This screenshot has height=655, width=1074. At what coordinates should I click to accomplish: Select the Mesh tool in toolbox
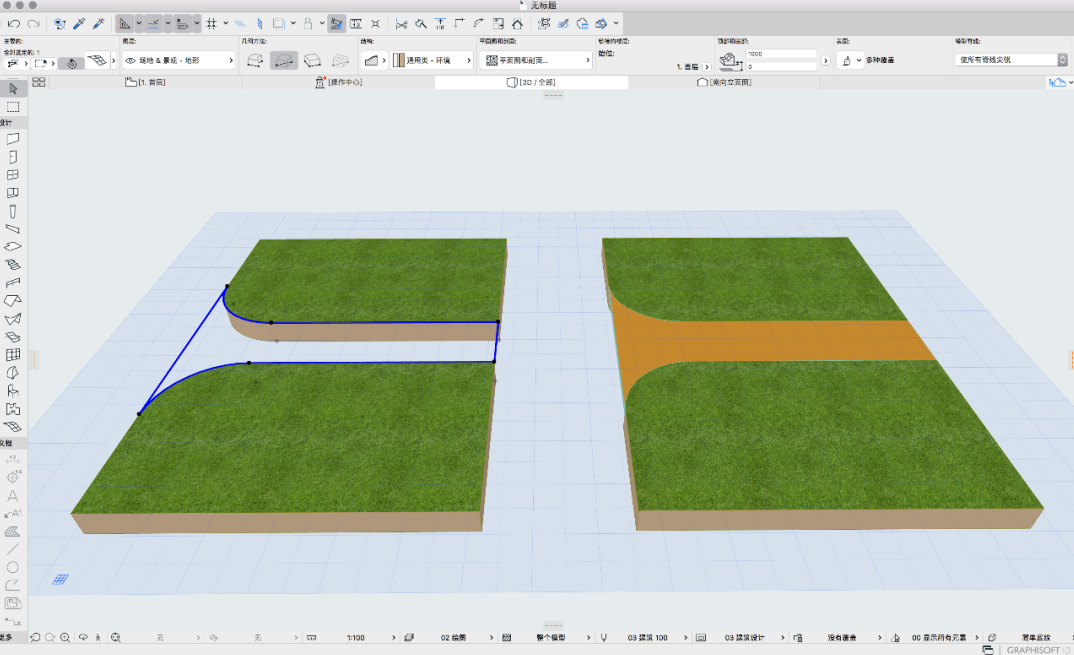pyautogui.click(x=13, y=427)
